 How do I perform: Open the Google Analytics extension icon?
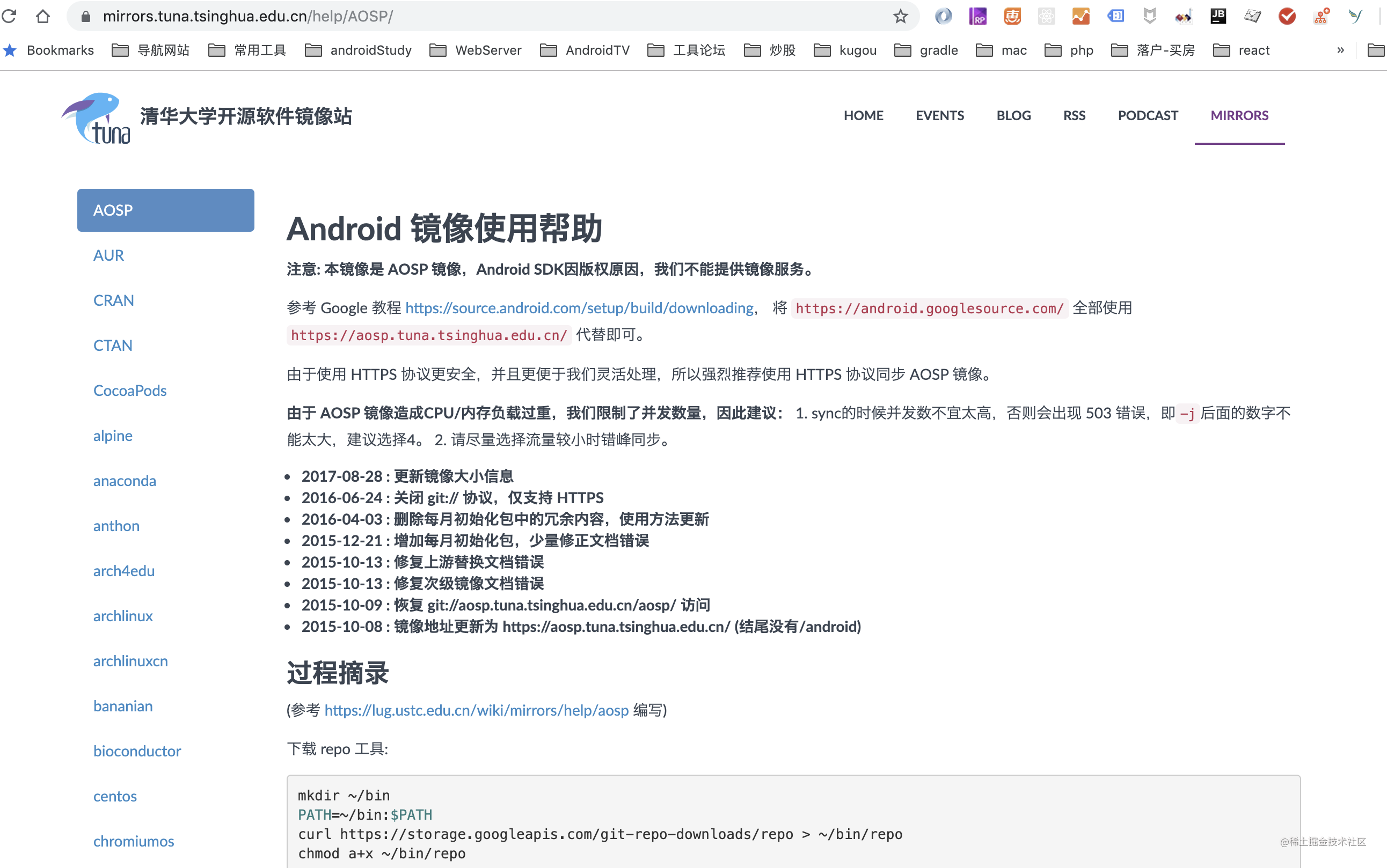click(x=1081, y=16)
